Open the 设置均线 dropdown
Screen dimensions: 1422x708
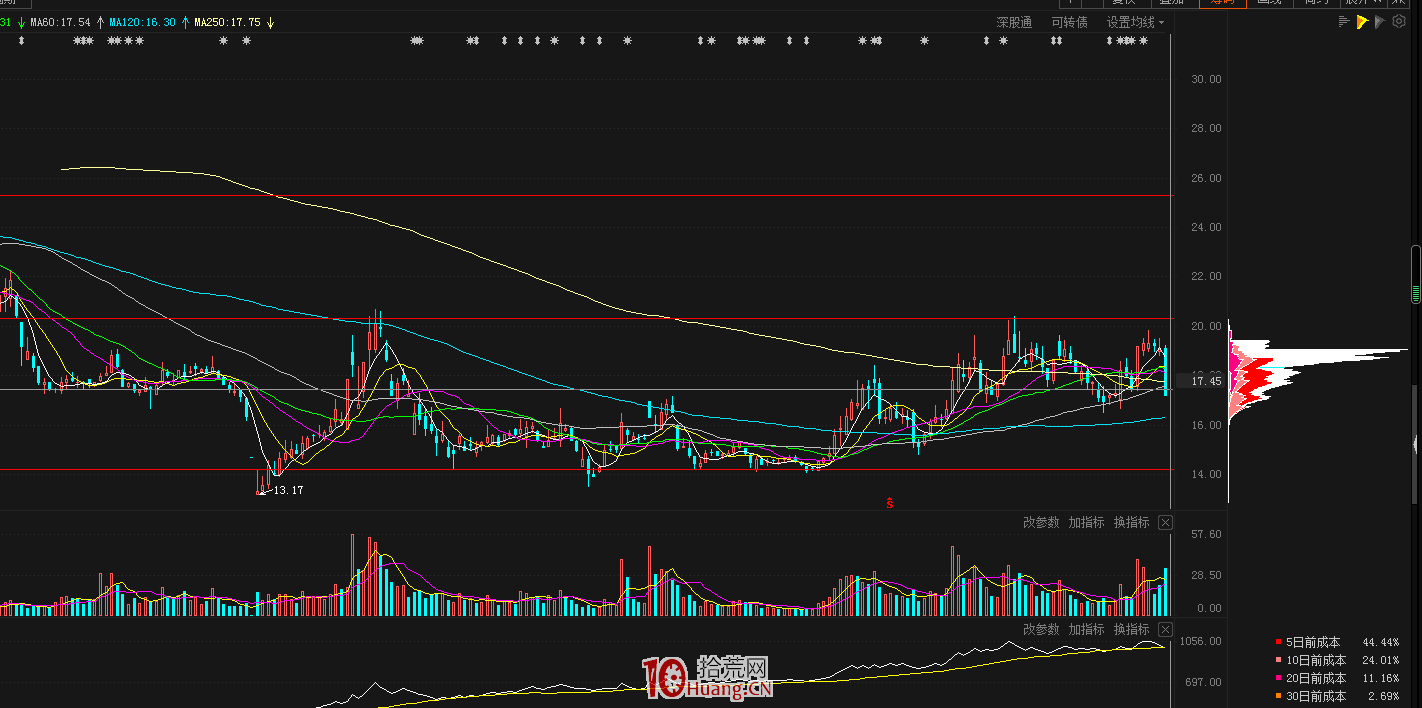[1135, 22]
